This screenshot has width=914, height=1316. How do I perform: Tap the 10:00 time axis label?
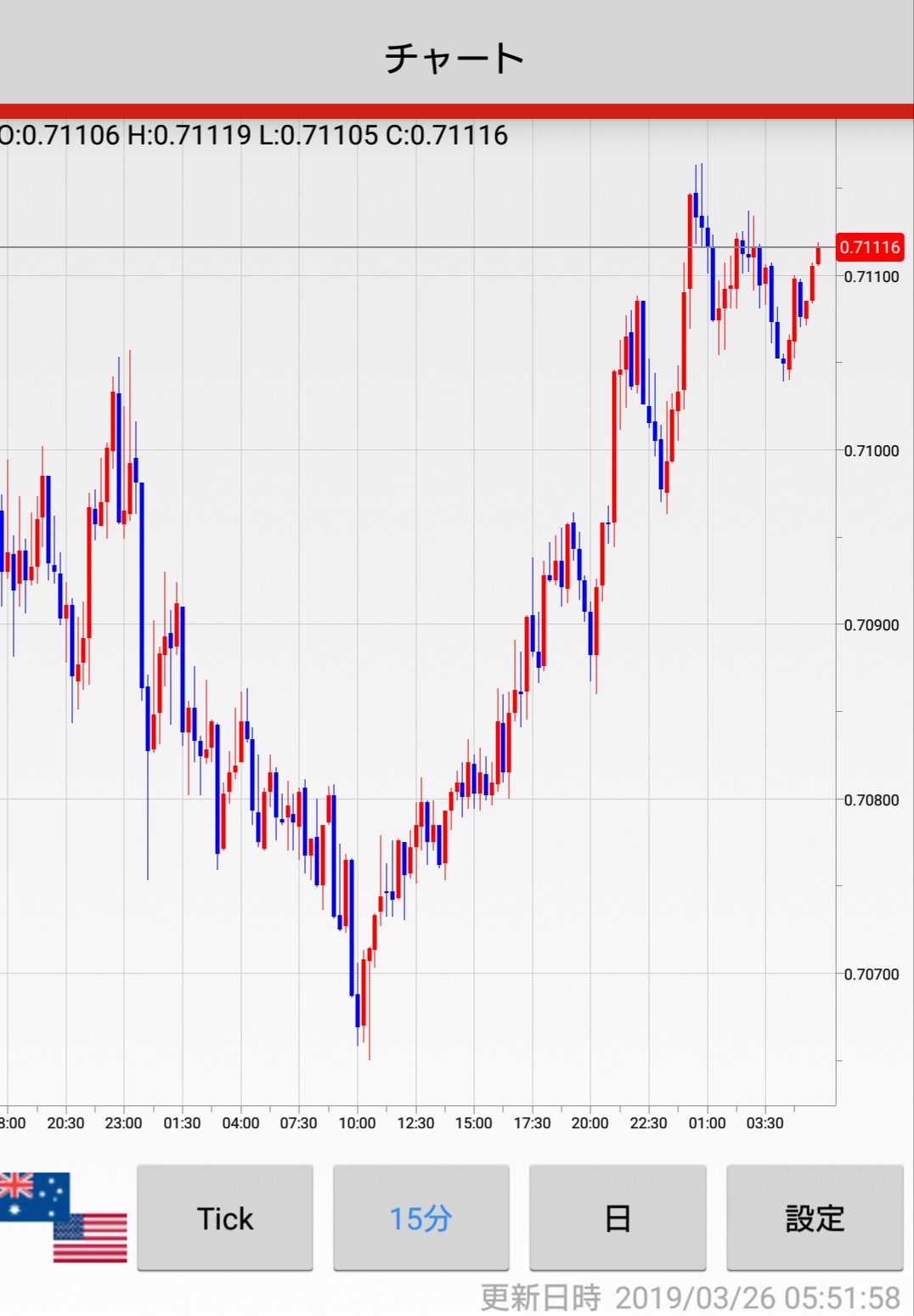(357, 1123)
